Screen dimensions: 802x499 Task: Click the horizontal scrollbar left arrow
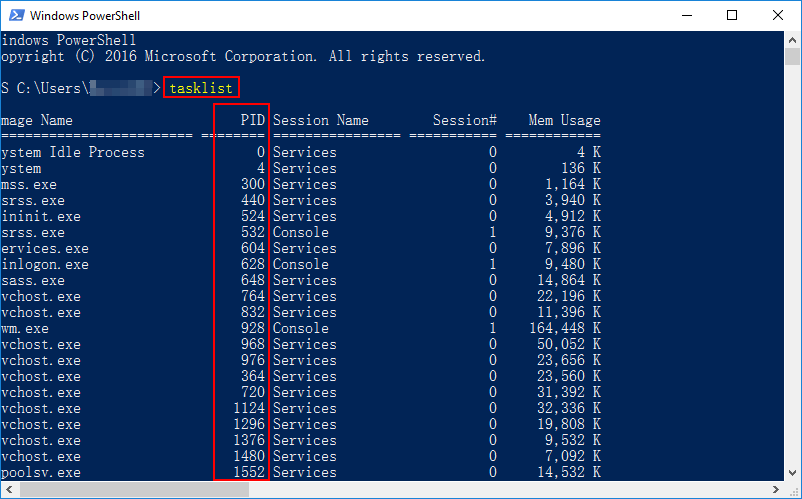pyautogui.click(x=9, y=490)
